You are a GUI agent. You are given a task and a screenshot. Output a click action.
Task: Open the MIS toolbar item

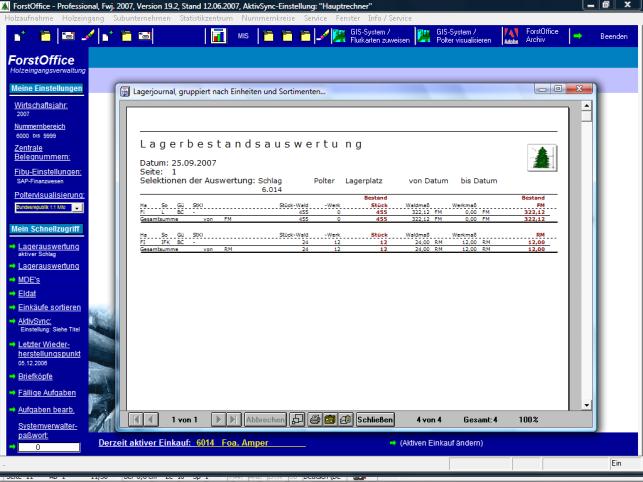click(x=243, y=36)
